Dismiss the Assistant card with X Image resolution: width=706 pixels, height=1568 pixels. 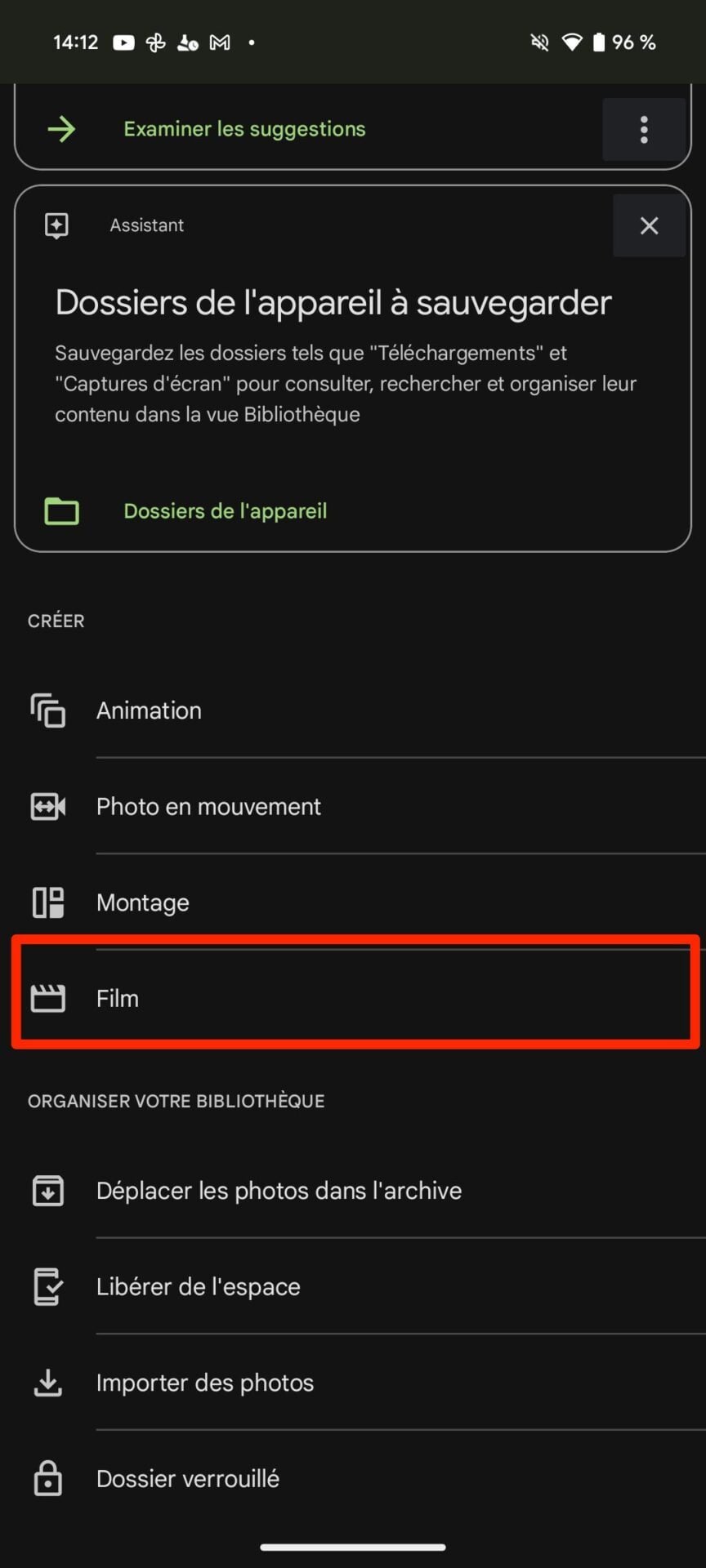(x=649, y=225)
